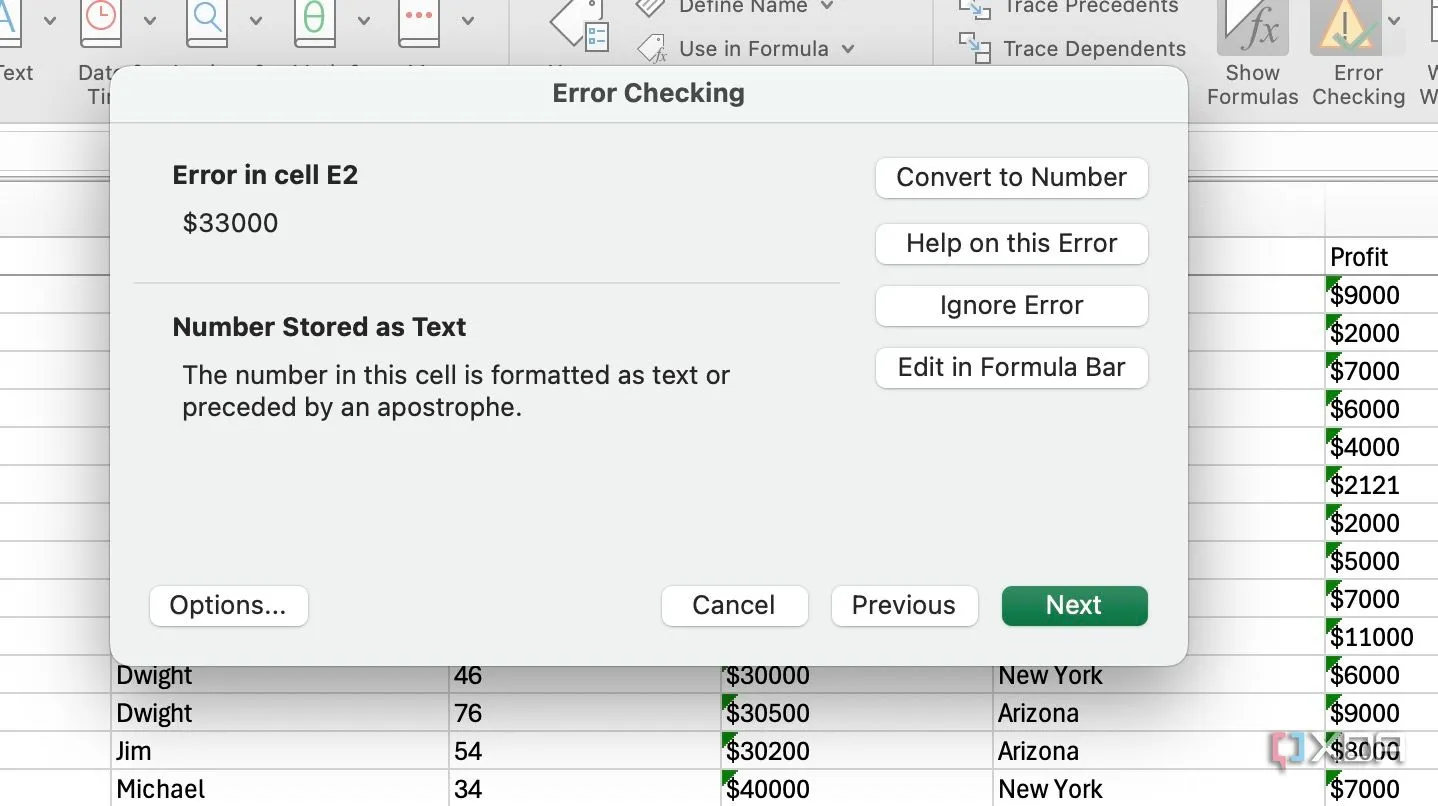This screenshot has height=806, width=1438.
Task: Select the cell containing $30500
Action: click(855, 713)
